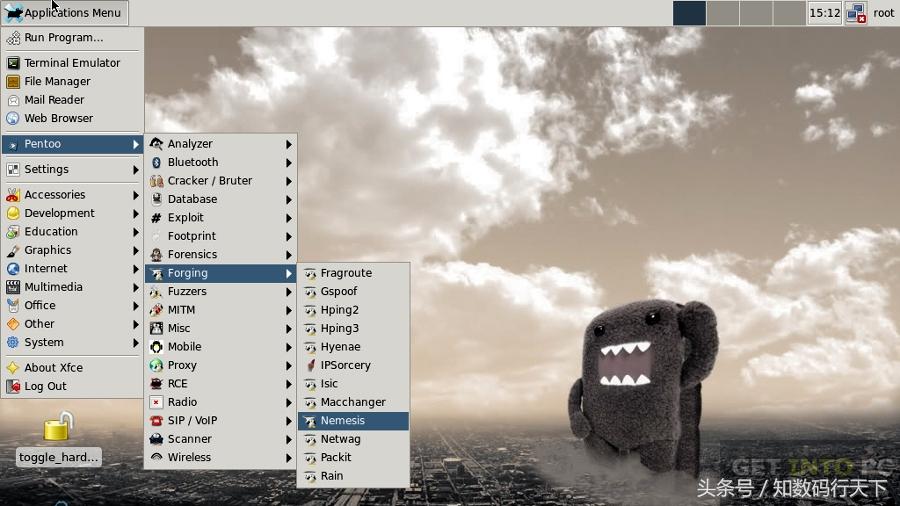Screen dimensions: 900x506
Task: Click Log Out in the menu
Action: (45, 386)
